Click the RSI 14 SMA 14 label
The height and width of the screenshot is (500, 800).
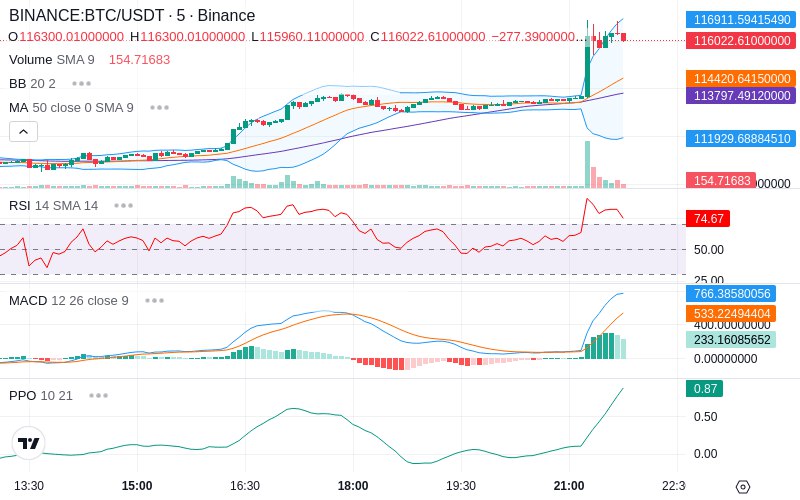click(54, 206)
